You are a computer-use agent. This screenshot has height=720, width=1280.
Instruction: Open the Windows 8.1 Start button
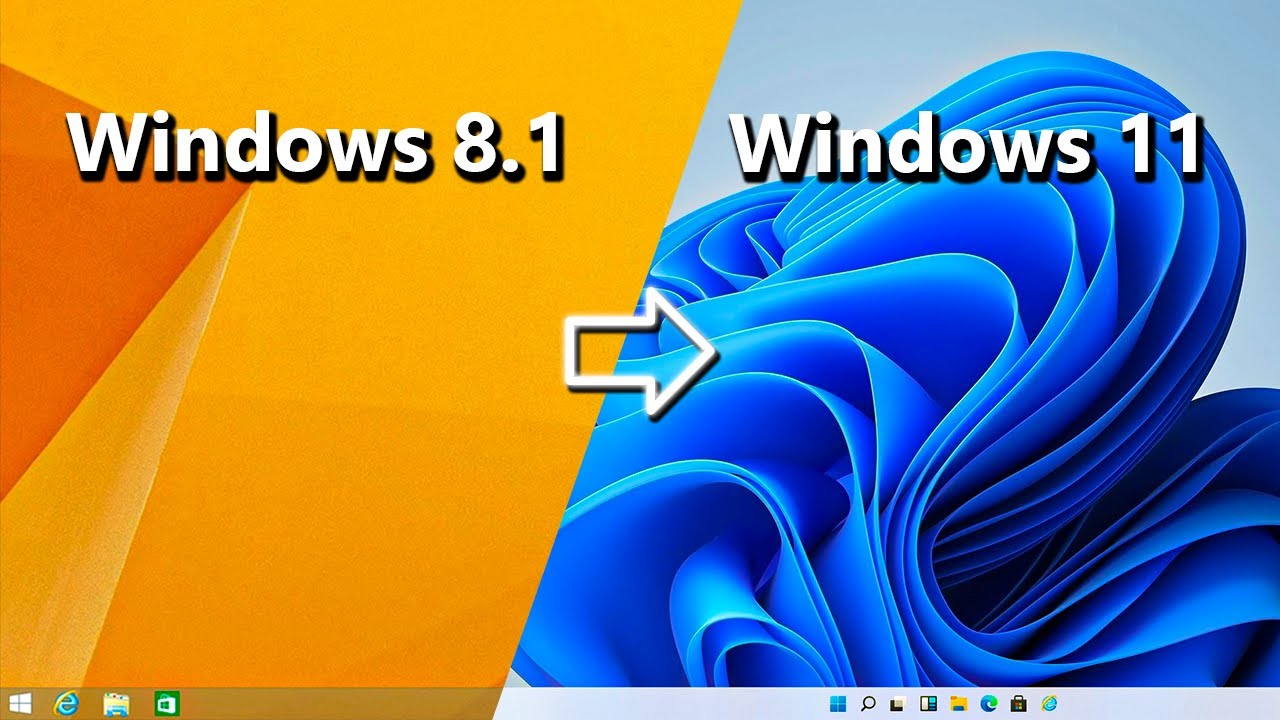pyautogui.click(x=19, y=703)
